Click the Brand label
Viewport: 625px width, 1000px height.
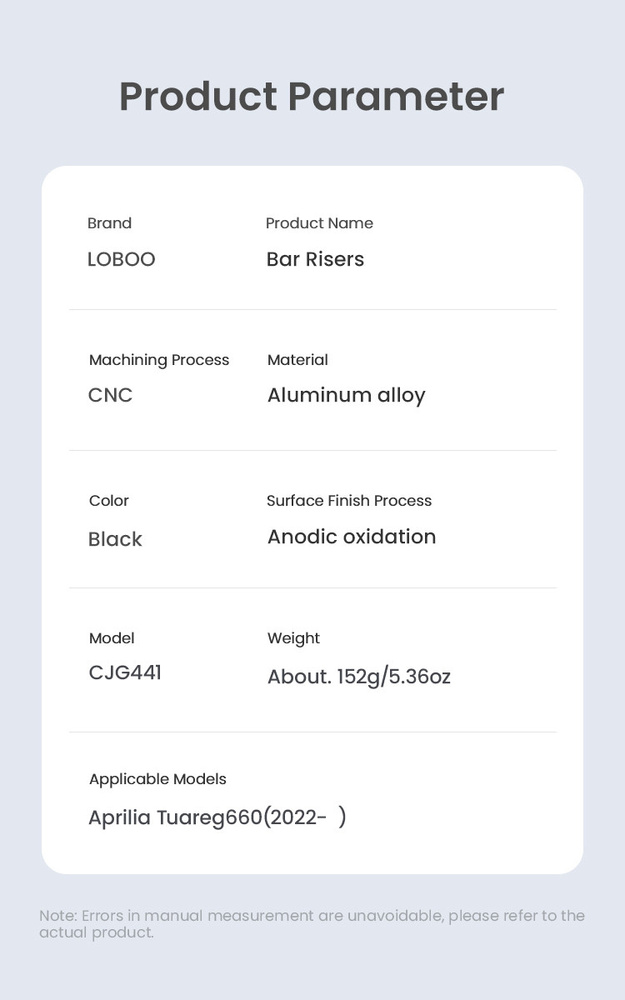(x=109, y=223)
